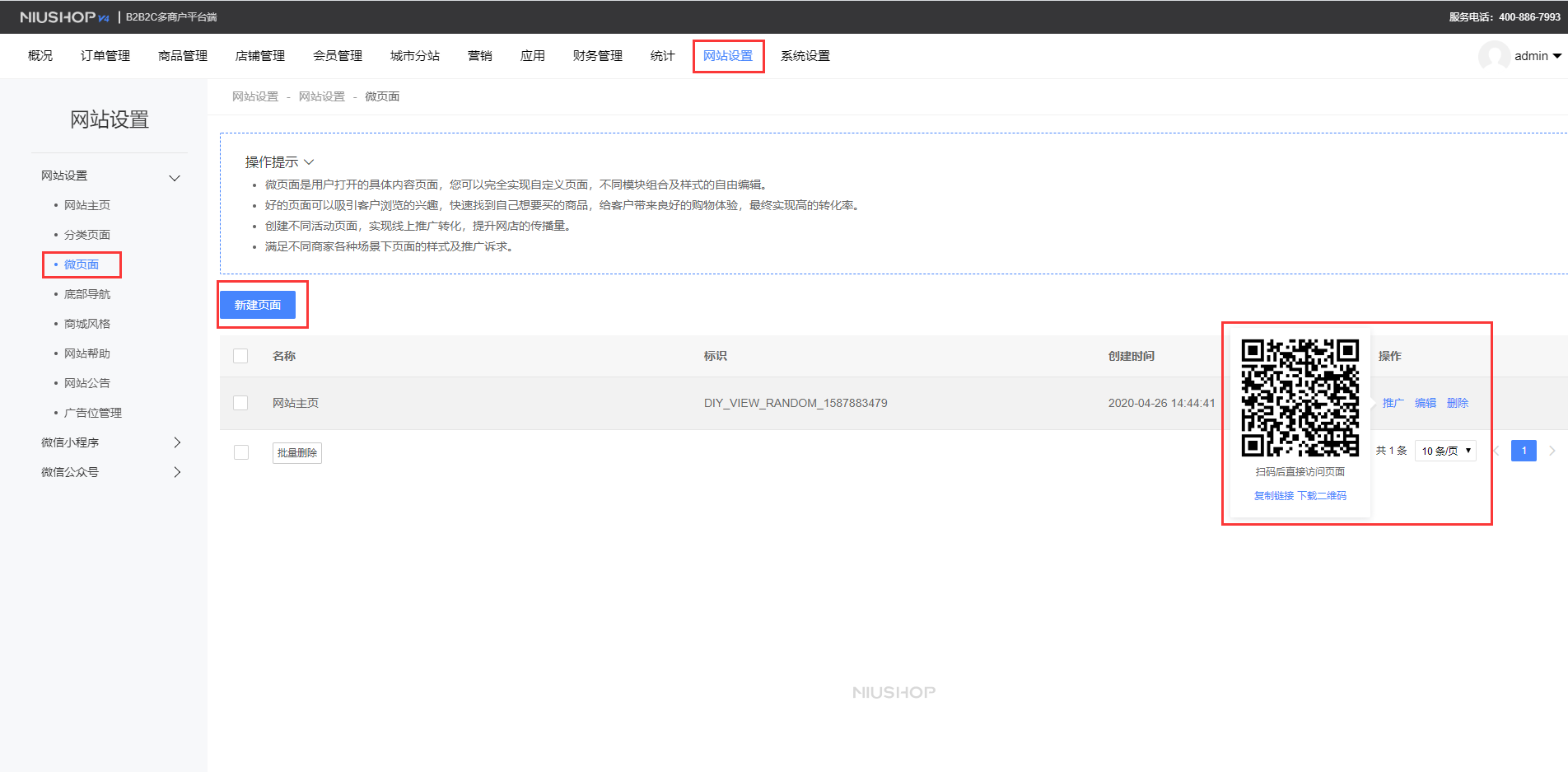This screenshot has height=772, width=1568.
Task: Click the NIUSHOP logo in the header
Action: click(x=64, y=17)
